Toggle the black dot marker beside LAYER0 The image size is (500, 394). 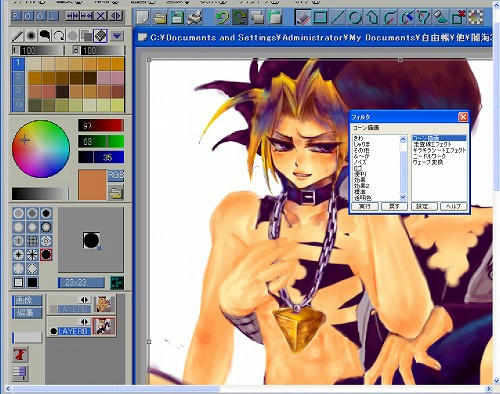tap(53, 331)
